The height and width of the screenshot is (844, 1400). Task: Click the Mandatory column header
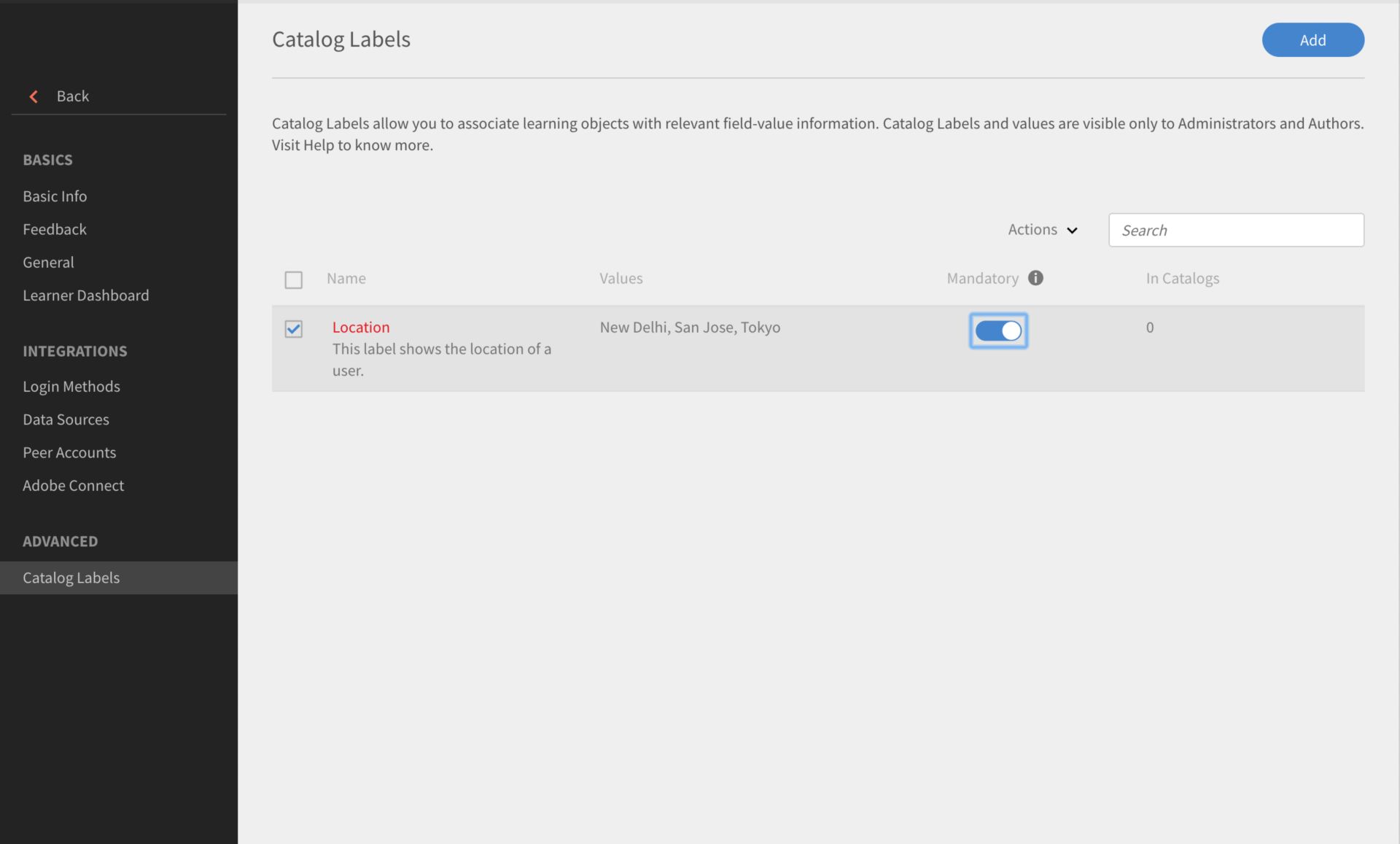pos(982,278)
